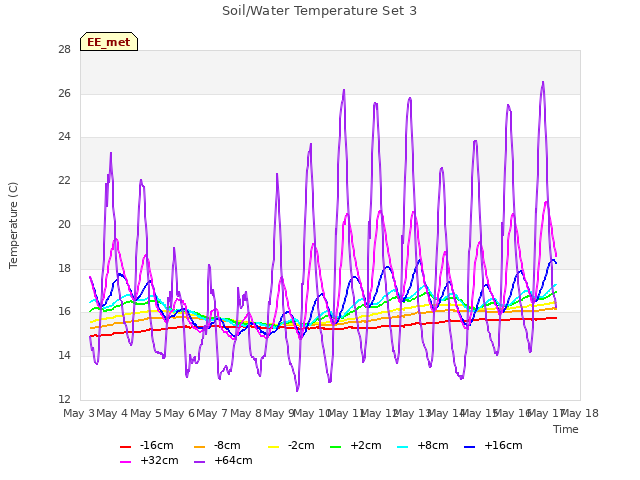The width and height of the screenshot is (640, 480).
Task: Select the +2cm legend entry
Action: click(x=356, y=445)
